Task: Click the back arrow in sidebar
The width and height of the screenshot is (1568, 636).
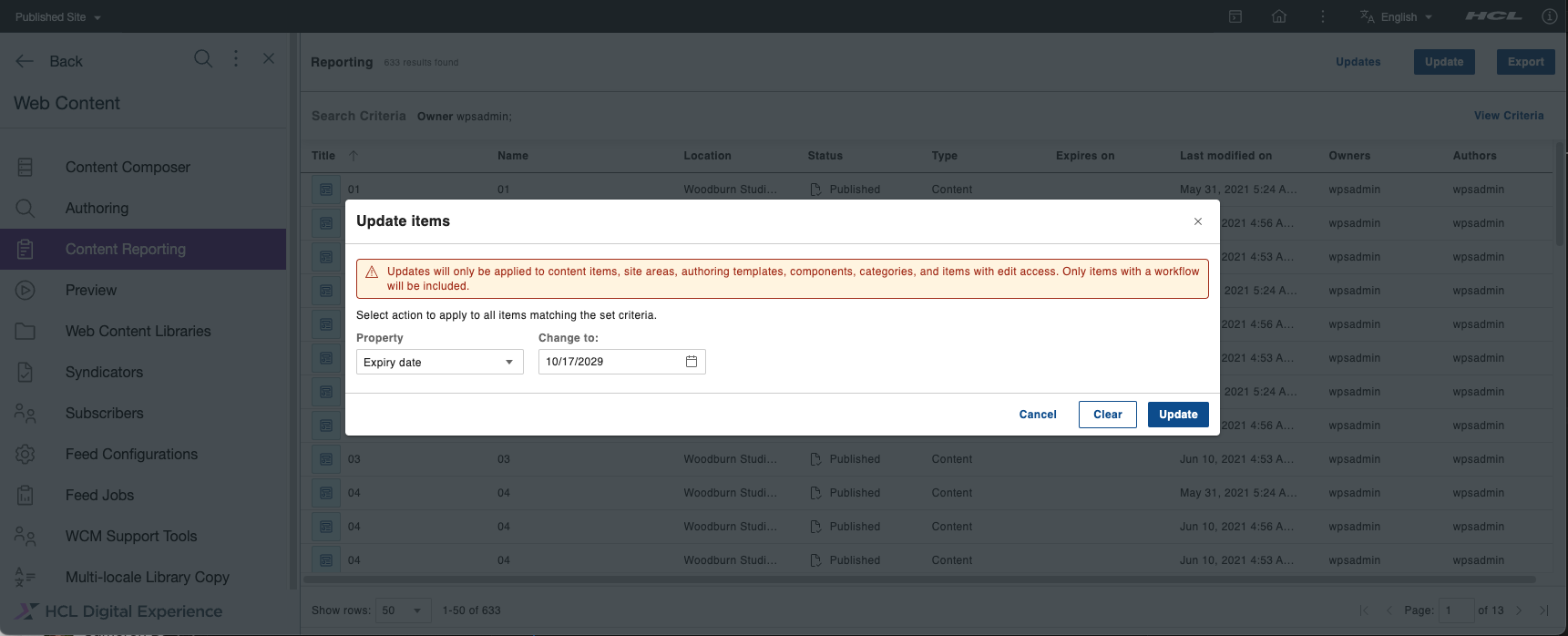Action: click(25, 61)
